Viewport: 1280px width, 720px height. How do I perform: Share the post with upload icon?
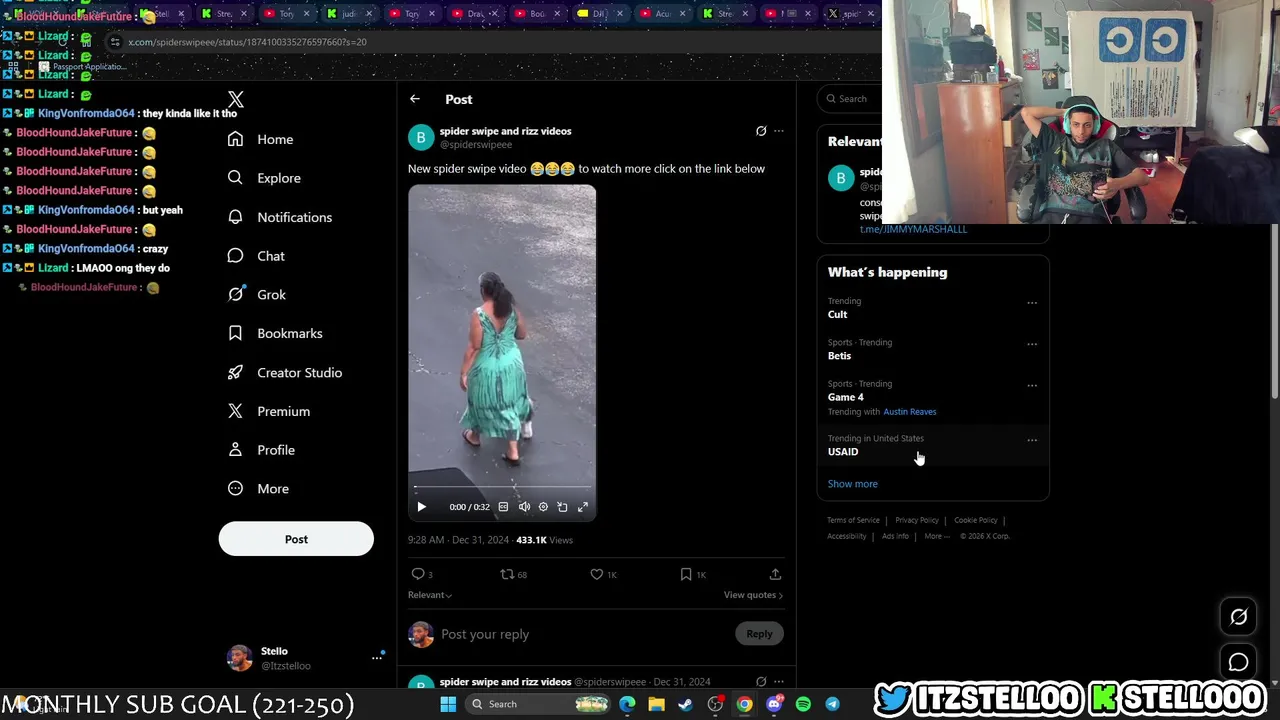click(x=775, y=574)
